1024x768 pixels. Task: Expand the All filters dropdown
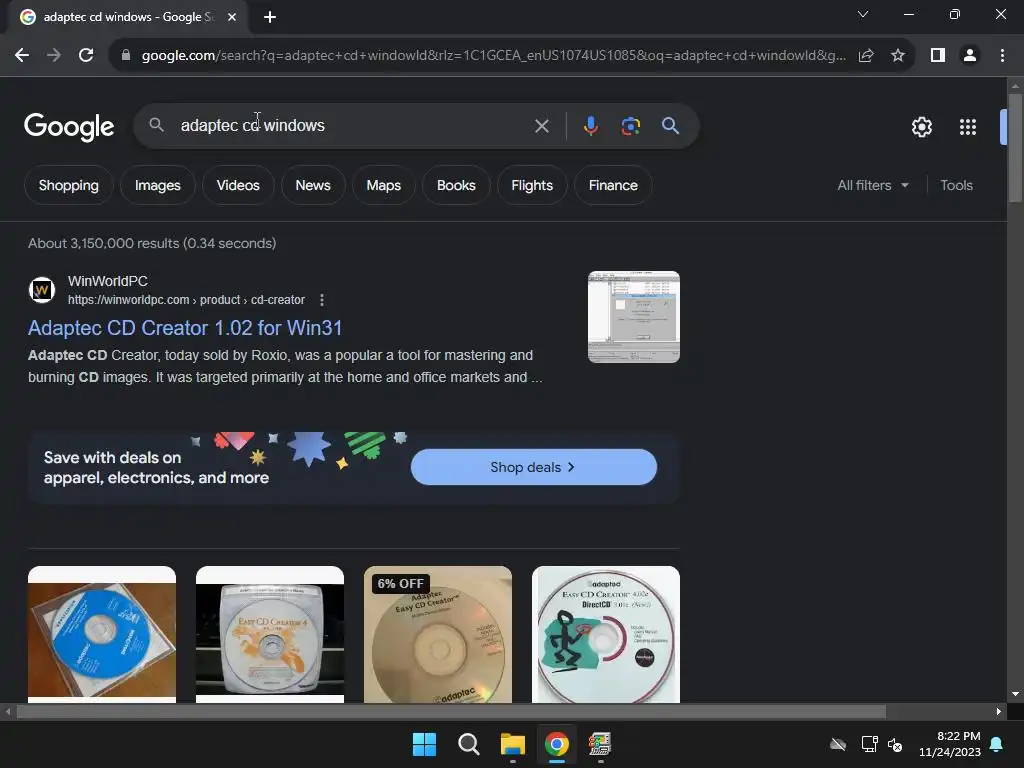tap(872, 185)
